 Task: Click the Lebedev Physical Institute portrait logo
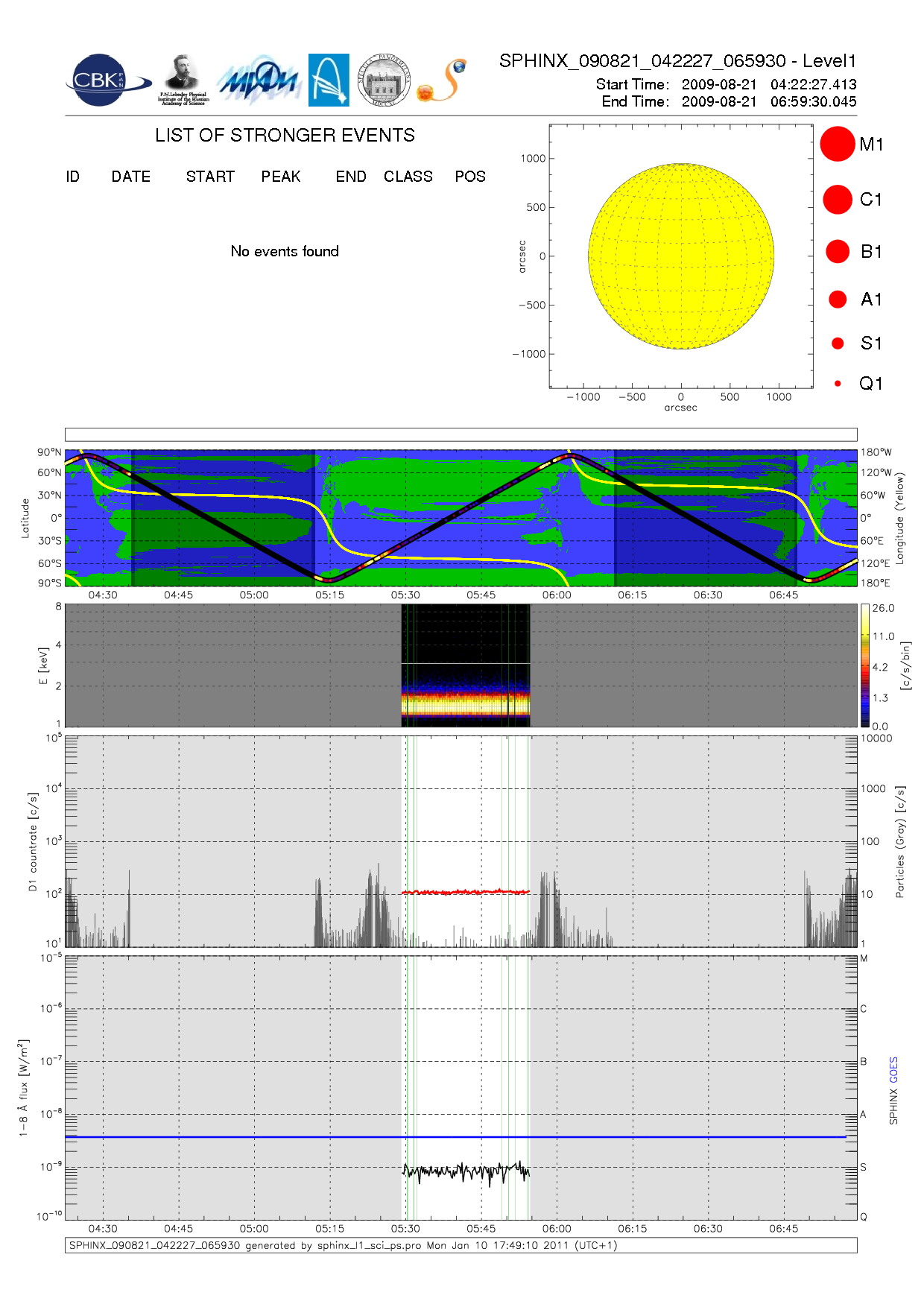[x=183, y=80]
